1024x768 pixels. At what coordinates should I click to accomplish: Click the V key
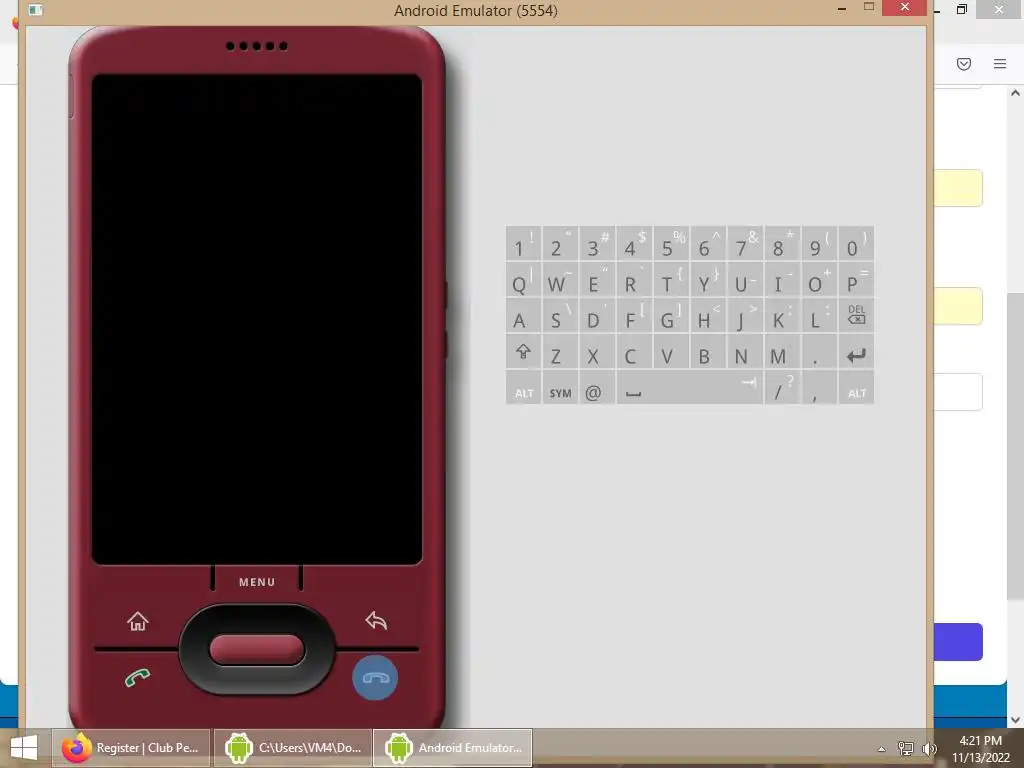pos(671,352)
